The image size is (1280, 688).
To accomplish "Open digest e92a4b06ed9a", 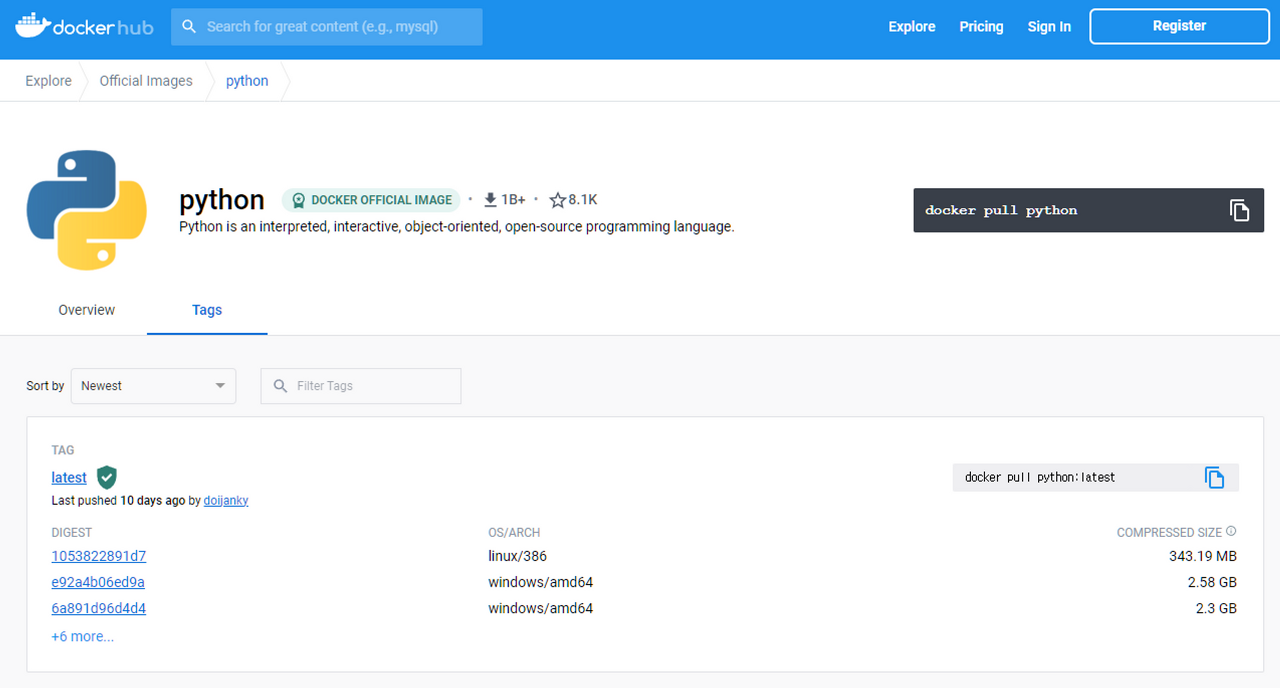I will (x=98, y=582).
